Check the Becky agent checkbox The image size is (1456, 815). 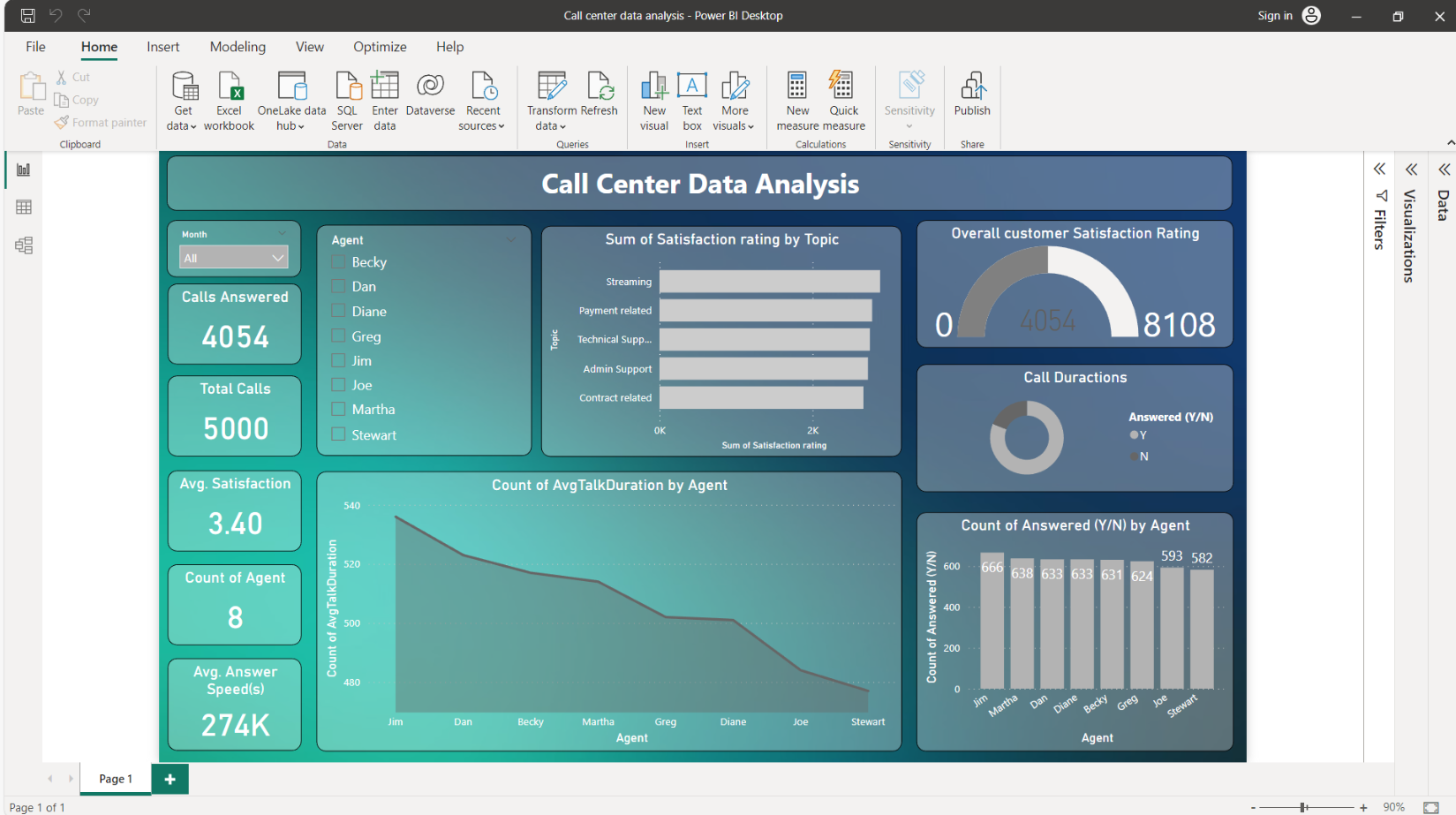(x=337, y=261)
